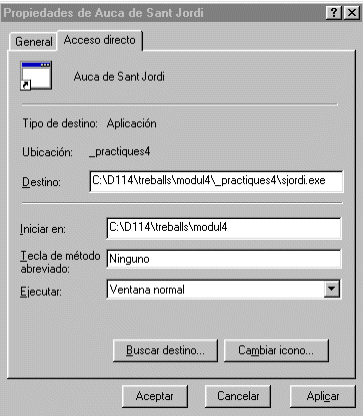The height and width of the screenshot is (417, 363).
Task: Expand the Ejecutar dropdown arrow
Action: click(331, 289)
